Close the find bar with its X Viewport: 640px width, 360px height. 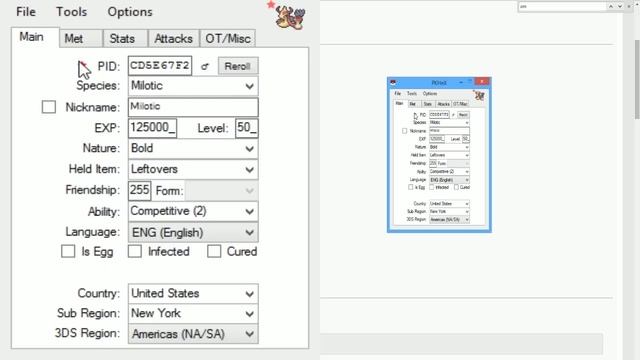pyautogui.click(x=629, y=7)
